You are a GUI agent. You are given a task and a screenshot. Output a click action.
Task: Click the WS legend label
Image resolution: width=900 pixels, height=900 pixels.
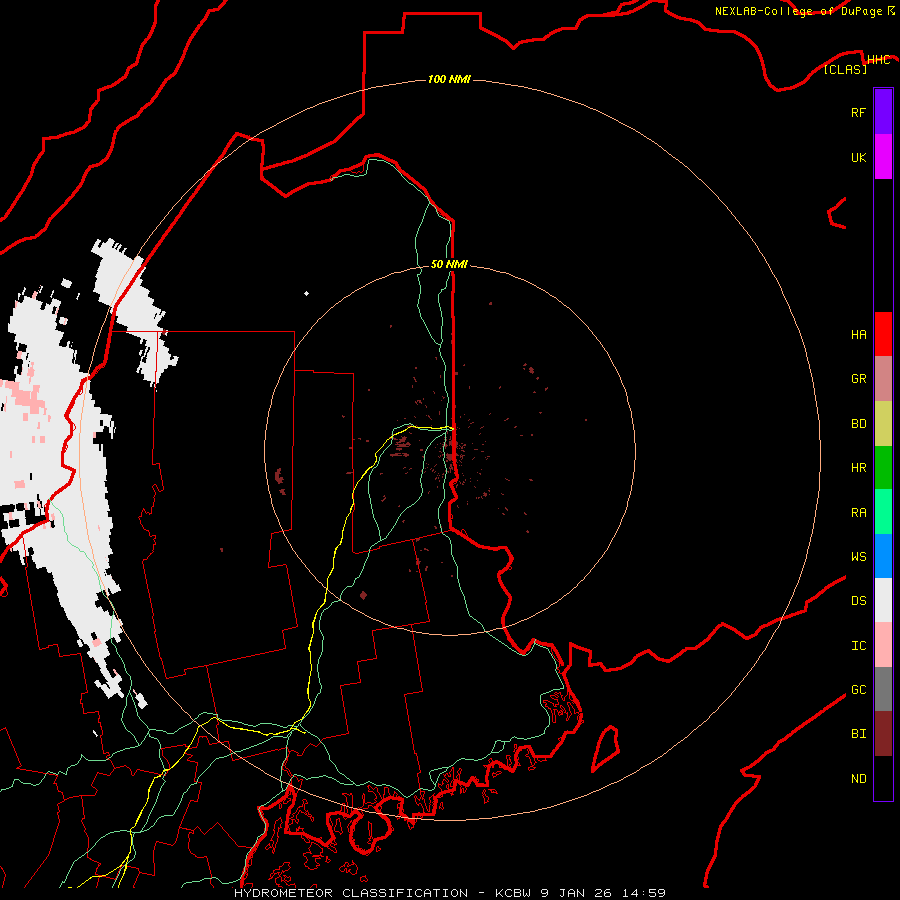pos(858,557)
